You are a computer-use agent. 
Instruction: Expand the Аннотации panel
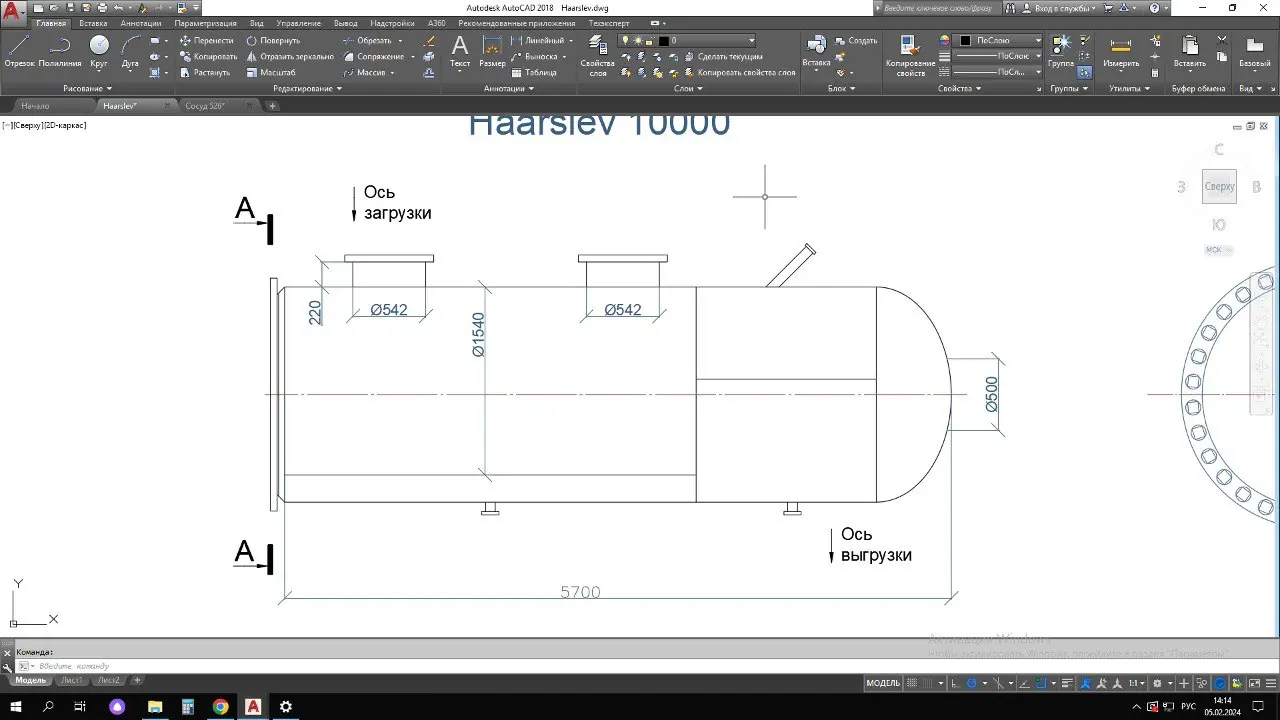tap(508, 88)
